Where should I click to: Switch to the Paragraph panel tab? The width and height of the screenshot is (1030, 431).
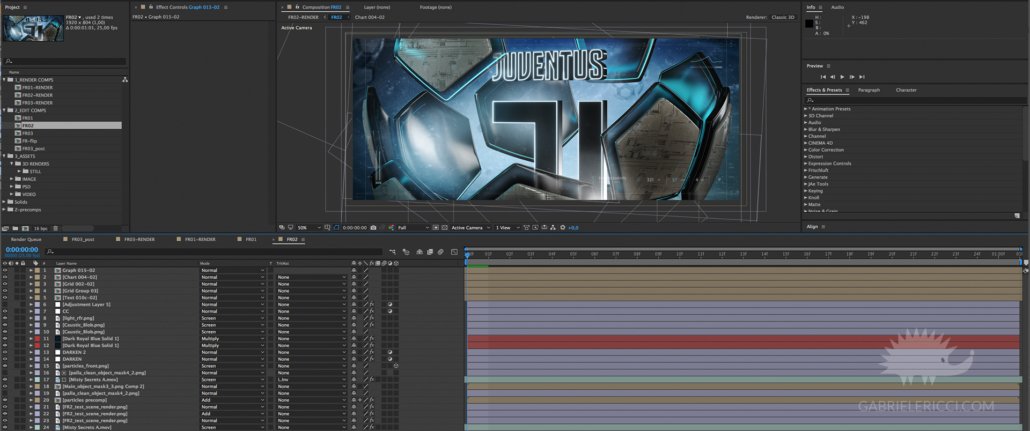click(x=868, y=90)
